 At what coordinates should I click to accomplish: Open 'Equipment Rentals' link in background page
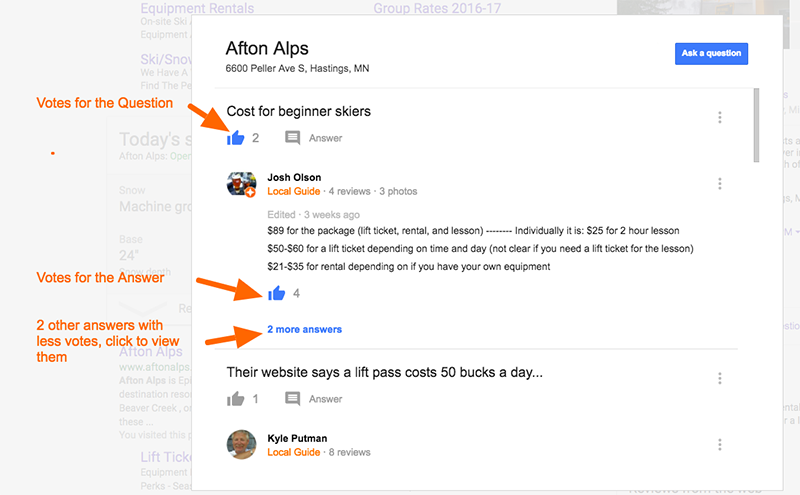click(x=197, y=8)
